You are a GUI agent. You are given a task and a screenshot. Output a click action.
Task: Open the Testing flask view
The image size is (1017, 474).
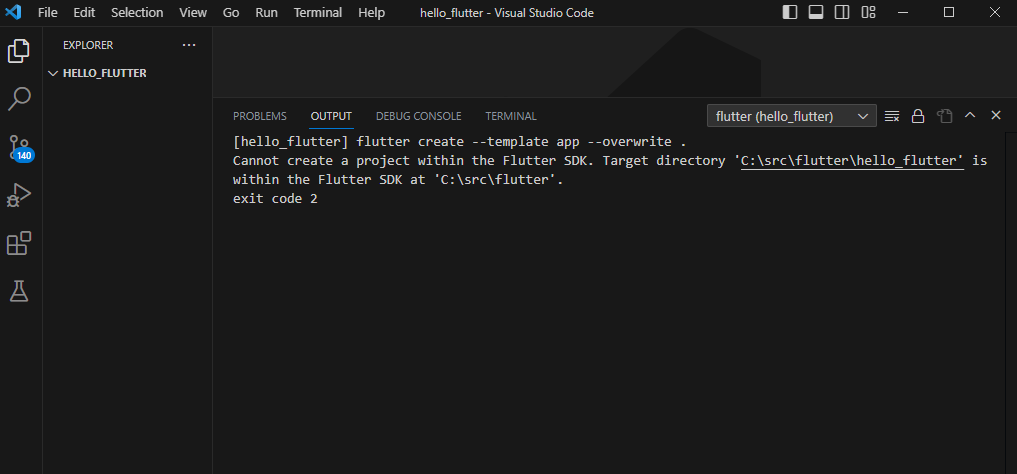[19, 291]
